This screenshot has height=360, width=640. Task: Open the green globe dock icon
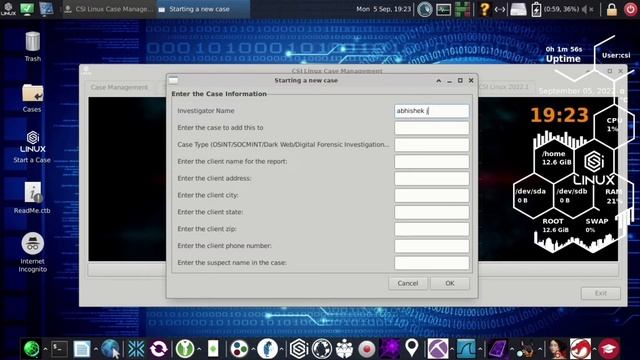click(31, 349)
